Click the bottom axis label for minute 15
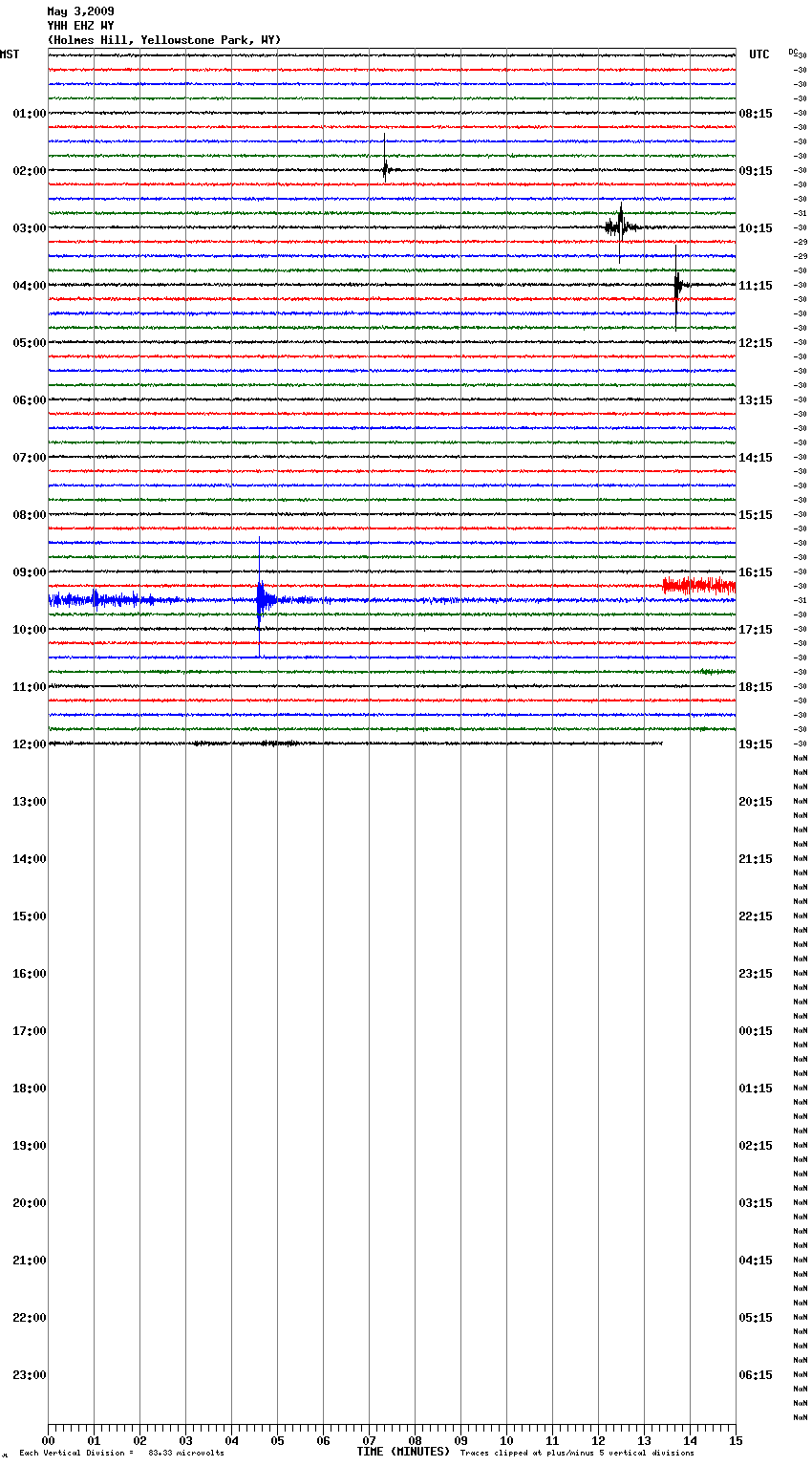This screenshot has width=812, height=1466. tap(736, 1440)
